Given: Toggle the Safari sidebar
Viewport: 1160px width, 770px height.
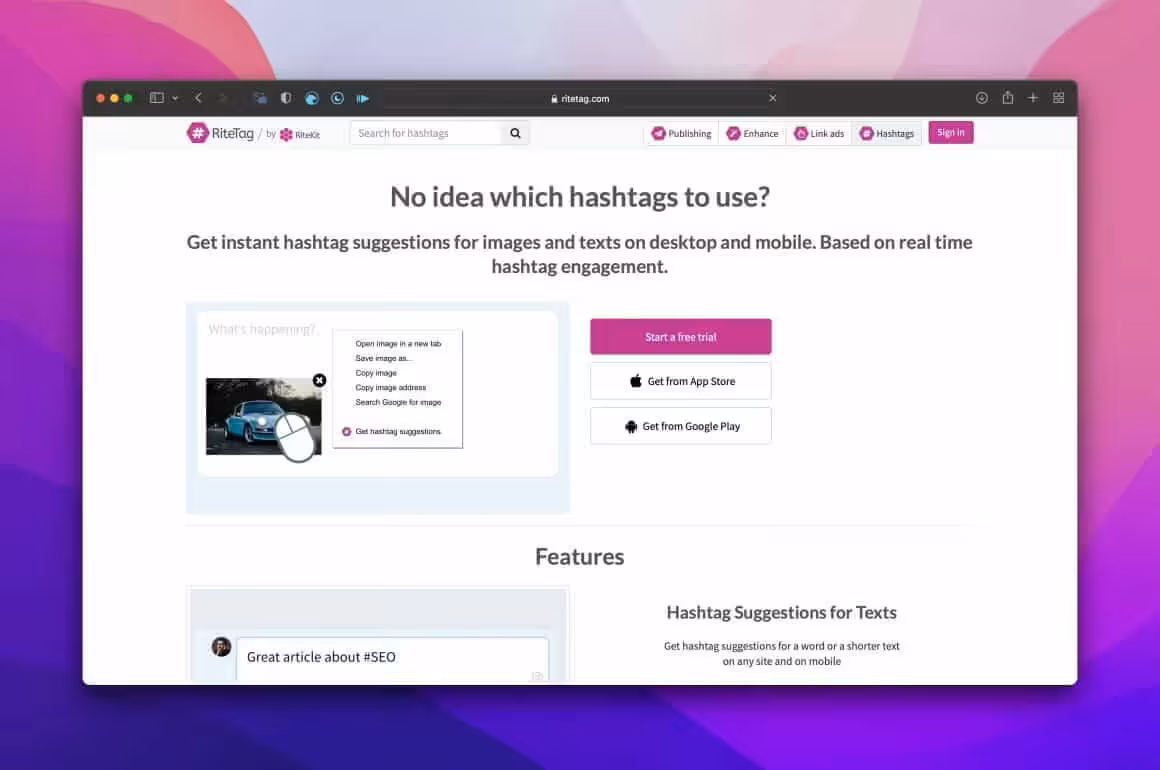Looking at the screenshot, I should pyautogui.click(x=156, y=98).
